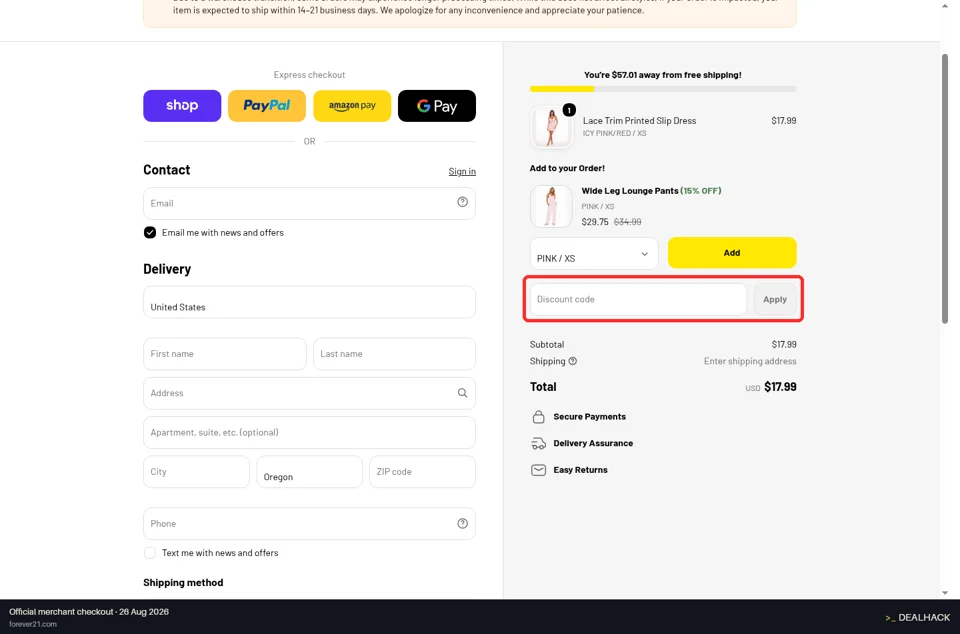
Task: Open the Oregon state dropdown
Action: pyautogui.click(x=309, y=472)
